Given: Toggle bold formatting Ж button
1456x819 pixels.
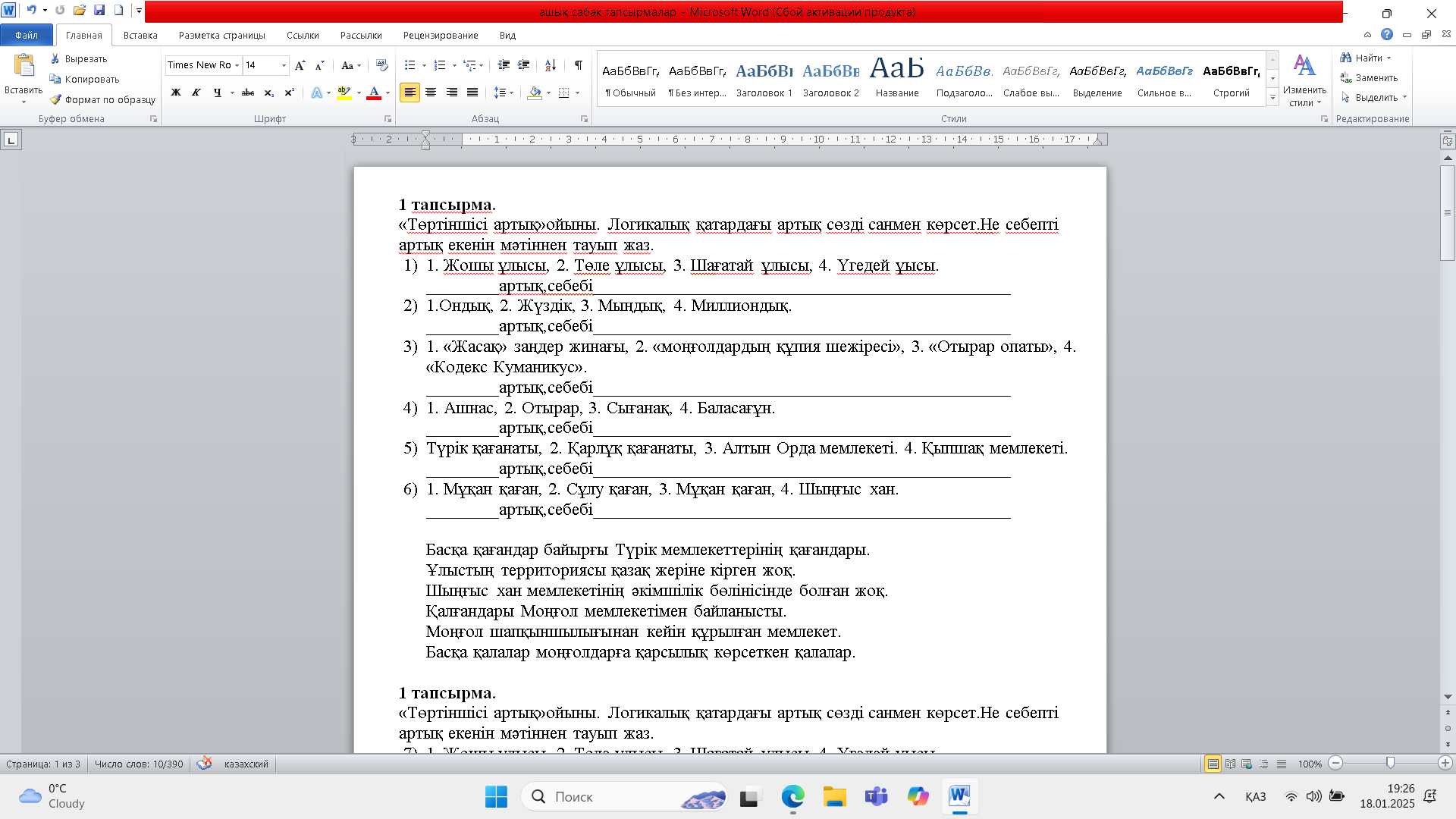Looking at the screenshot, I should tap(176, 93).
